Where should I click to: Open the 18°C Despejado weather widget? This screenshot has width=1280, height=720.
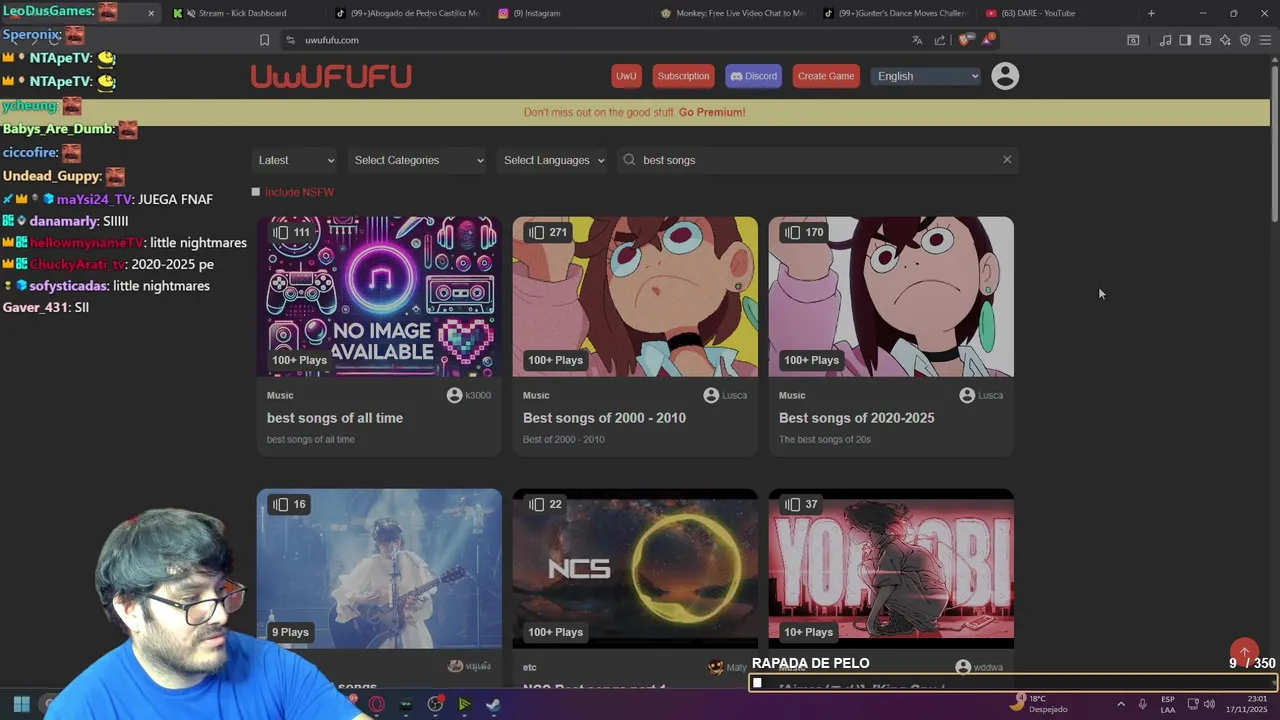pos(1040,704)
